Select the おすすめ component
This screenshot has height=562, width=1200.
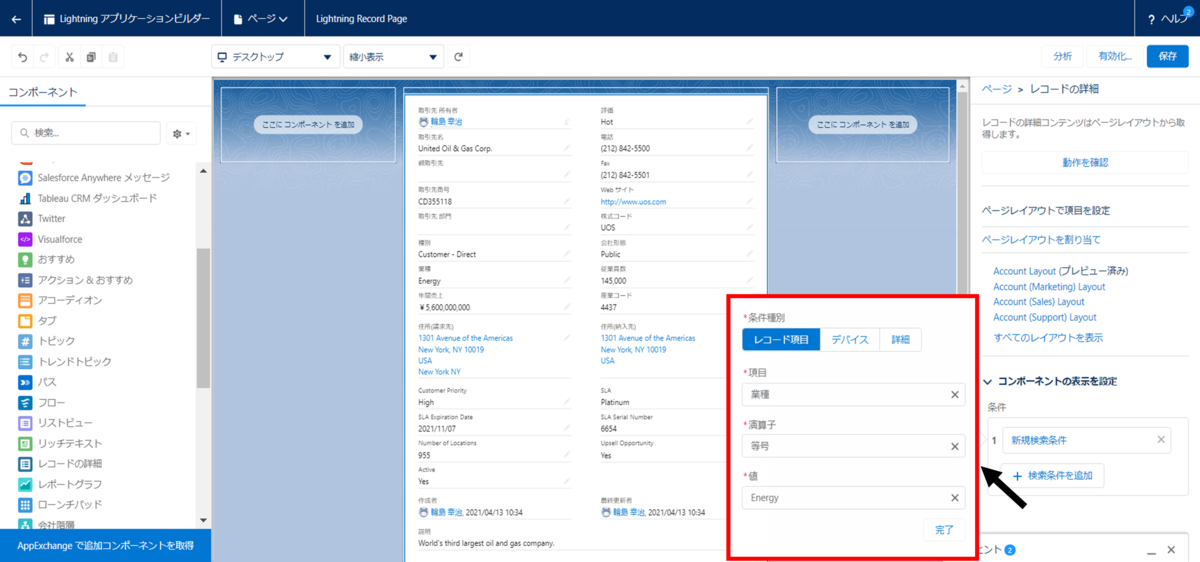coord(46,259)
